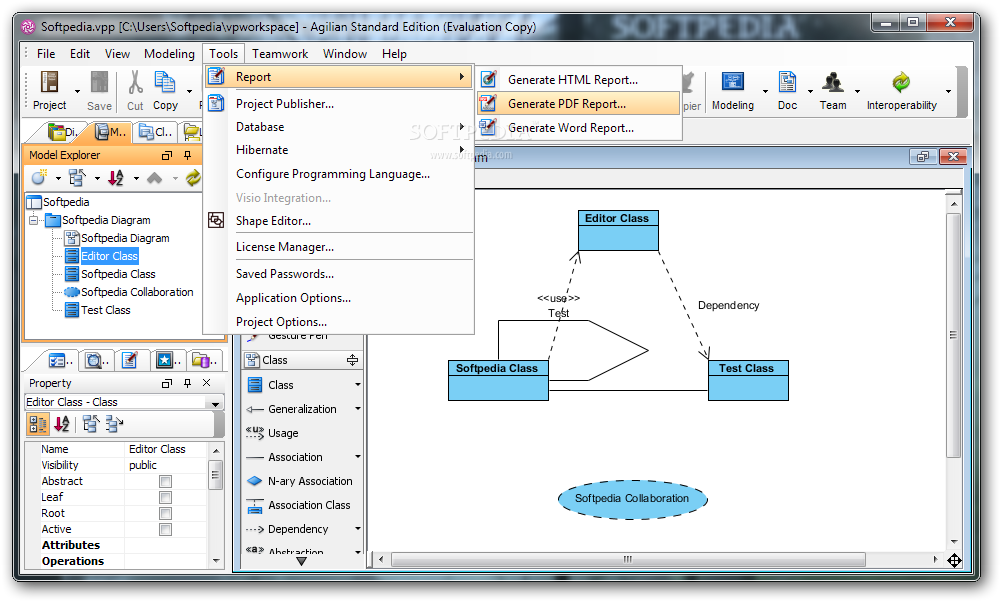
Task: Click the Editor Class shape in diagram
Action: 618,230
